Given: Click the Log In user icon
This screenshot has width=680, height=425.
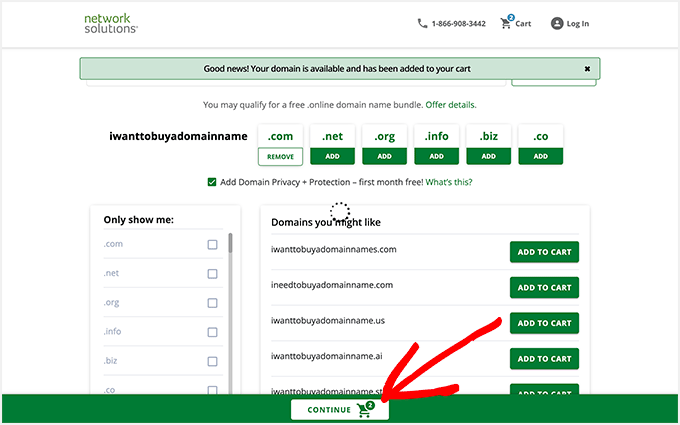Looking at the screenshot, I should point(557,23).
